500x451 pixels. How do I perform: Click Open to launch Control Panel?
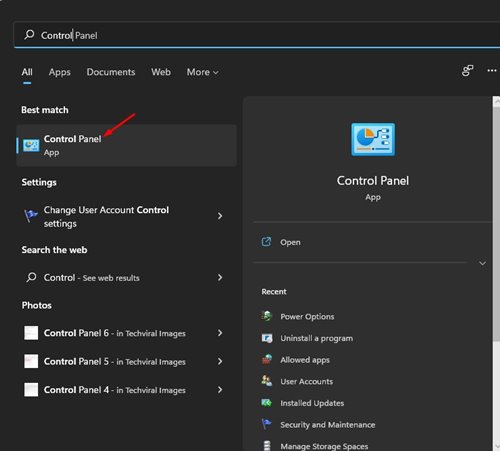(290, 242)
